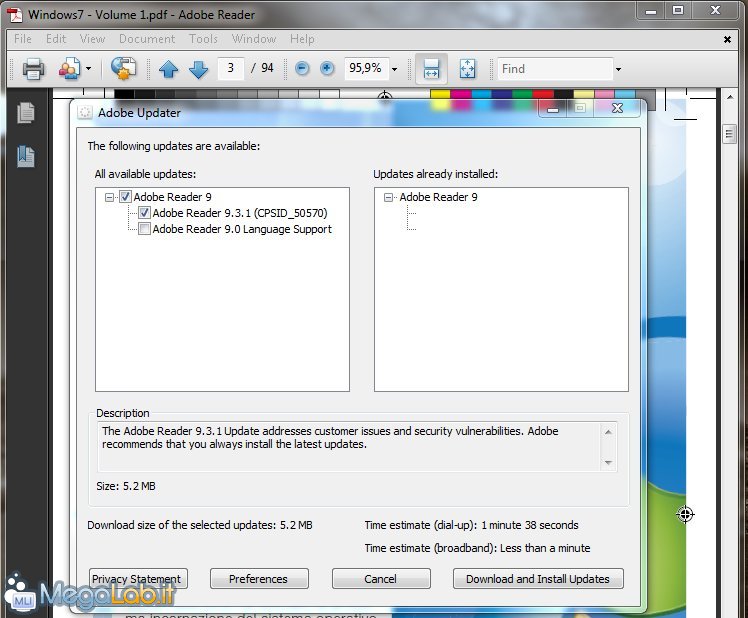The width and height of the screenshot is (748, 618).
Task: Open the Bookmarks panel in the sidebar
Action: [26, 157]
